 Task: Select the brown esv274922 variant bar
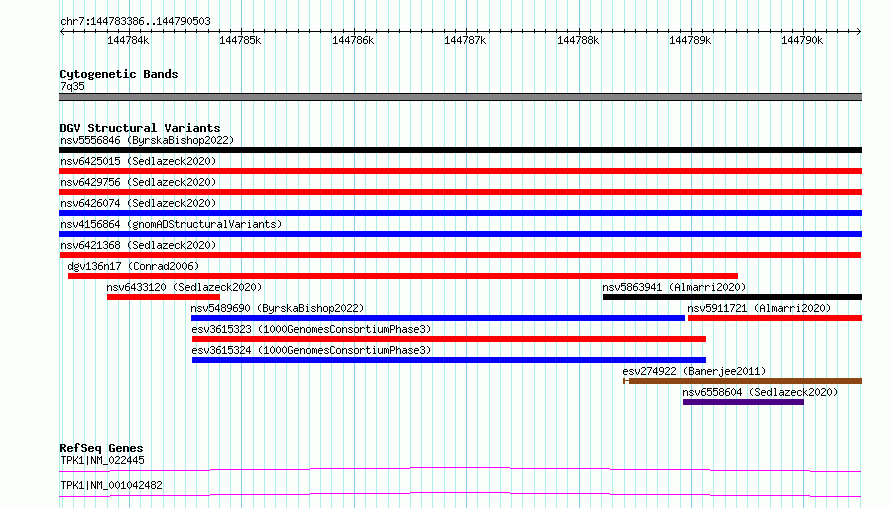pyautogui.click(x=742, y=381)
